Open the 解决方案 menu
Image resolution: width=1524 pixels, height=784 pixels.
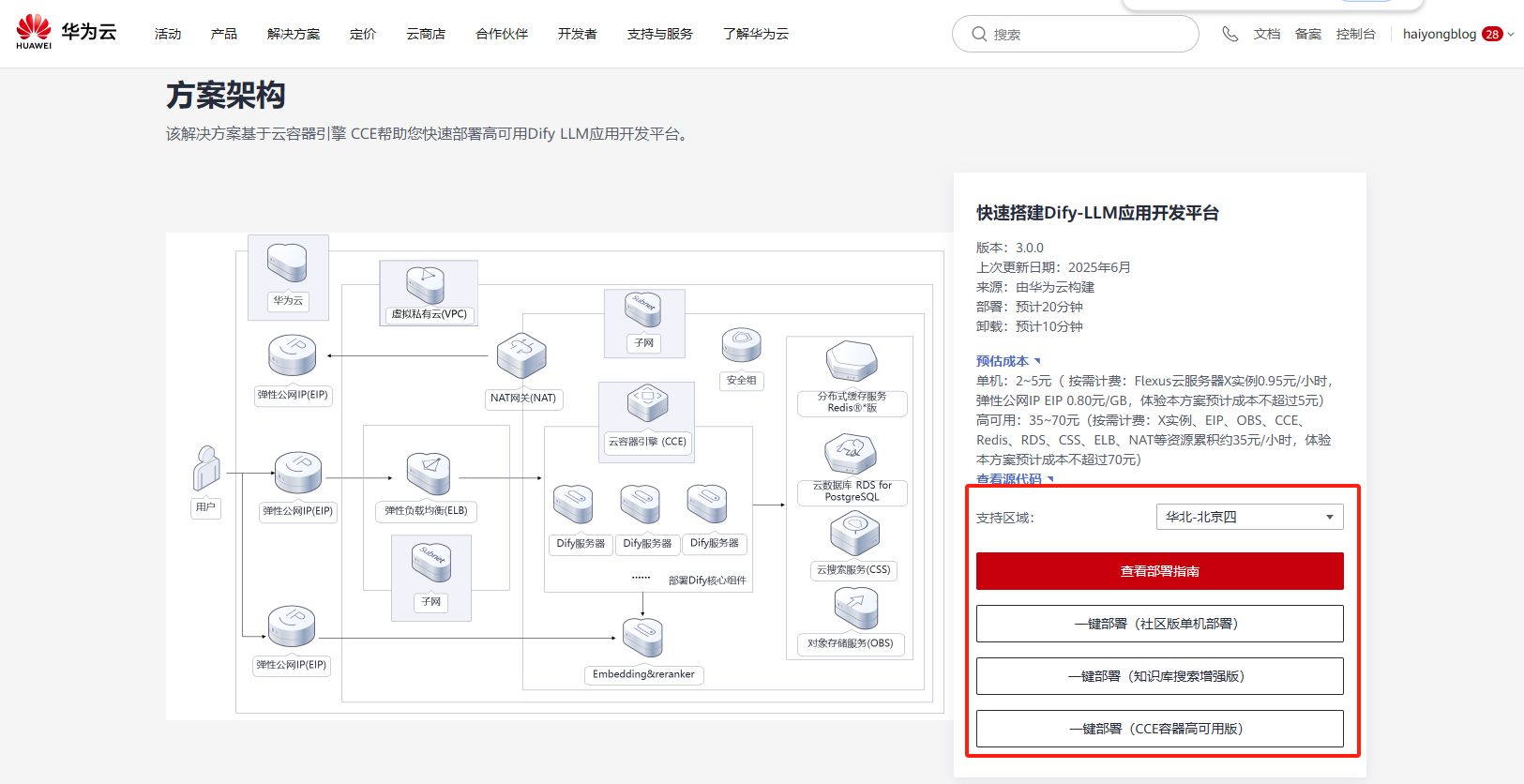coord(294,34)
